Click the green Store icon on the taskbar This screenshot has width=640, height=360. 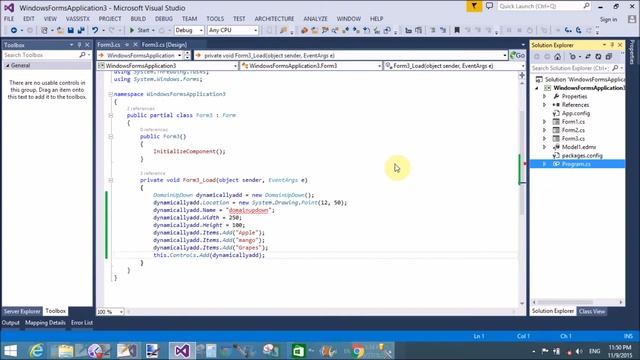click(298, 351)
